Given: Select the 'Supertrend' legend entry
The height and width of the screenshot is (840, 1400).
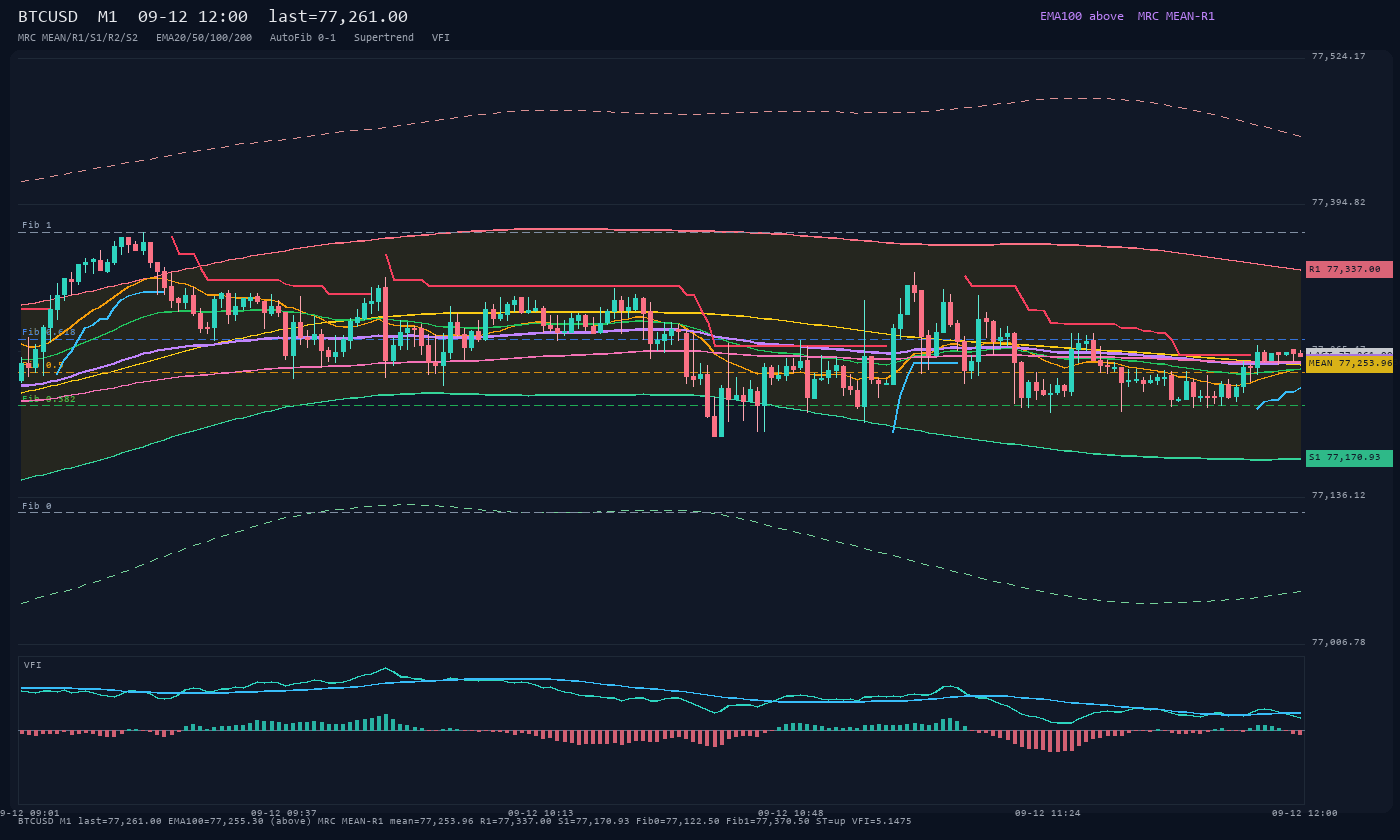Looking at the screenshot, I should (384, 38).
